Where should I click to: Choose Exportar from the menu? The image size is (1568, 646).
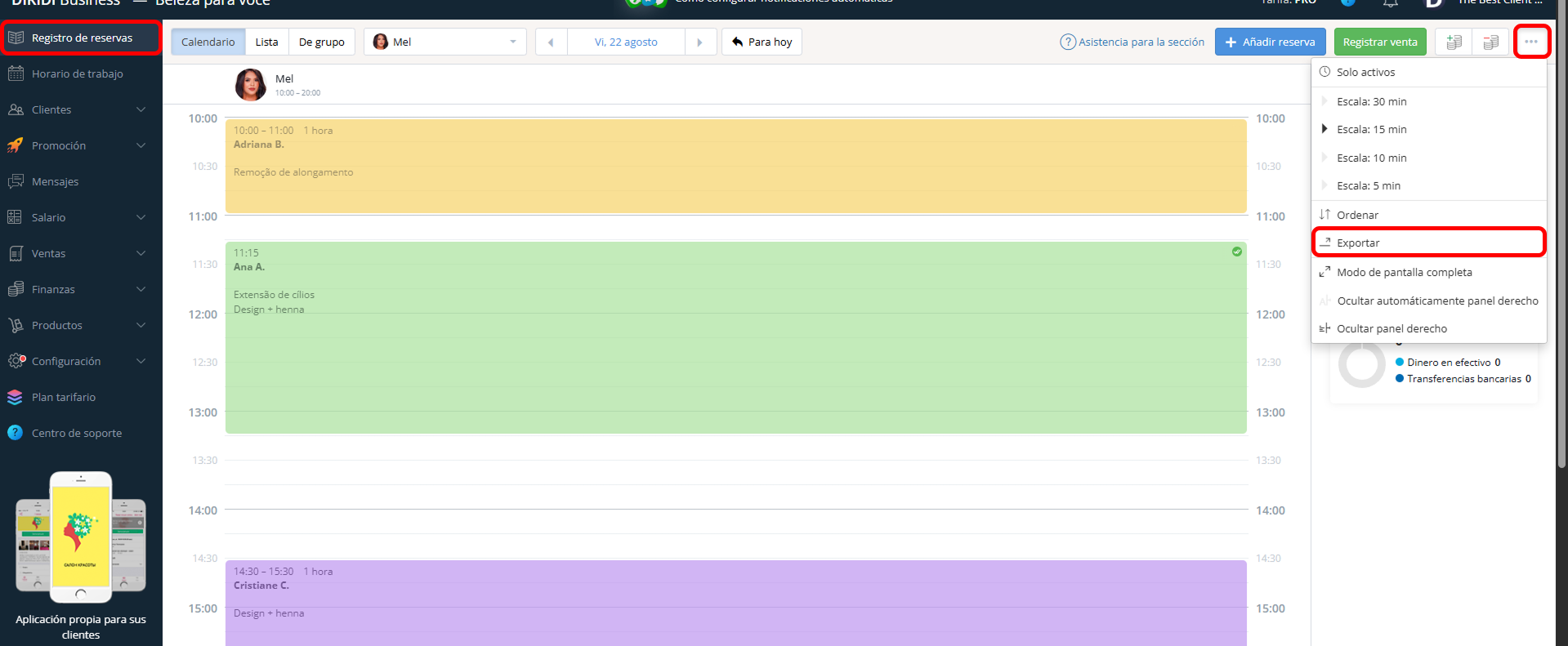[1358, 243]
